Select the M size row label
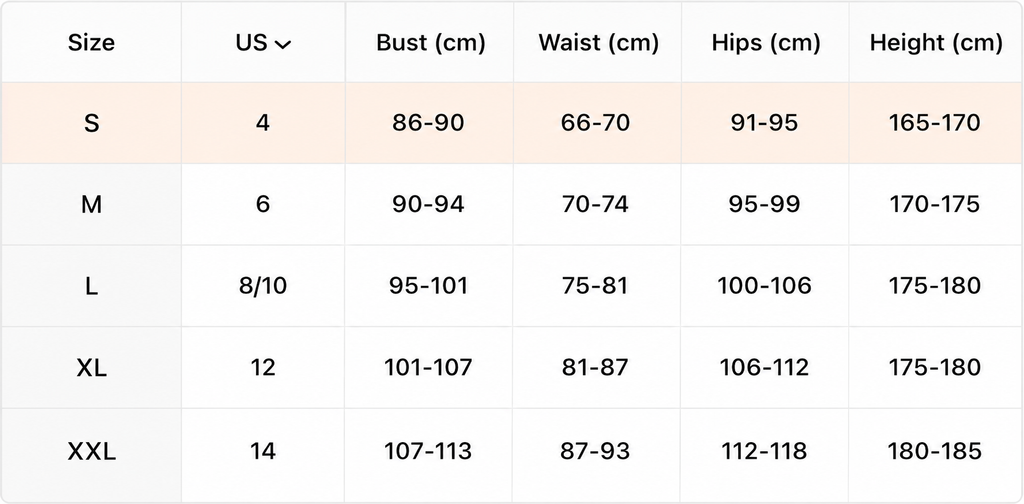Viewport: 1024px width, 504px height. [x=91, y=205]
